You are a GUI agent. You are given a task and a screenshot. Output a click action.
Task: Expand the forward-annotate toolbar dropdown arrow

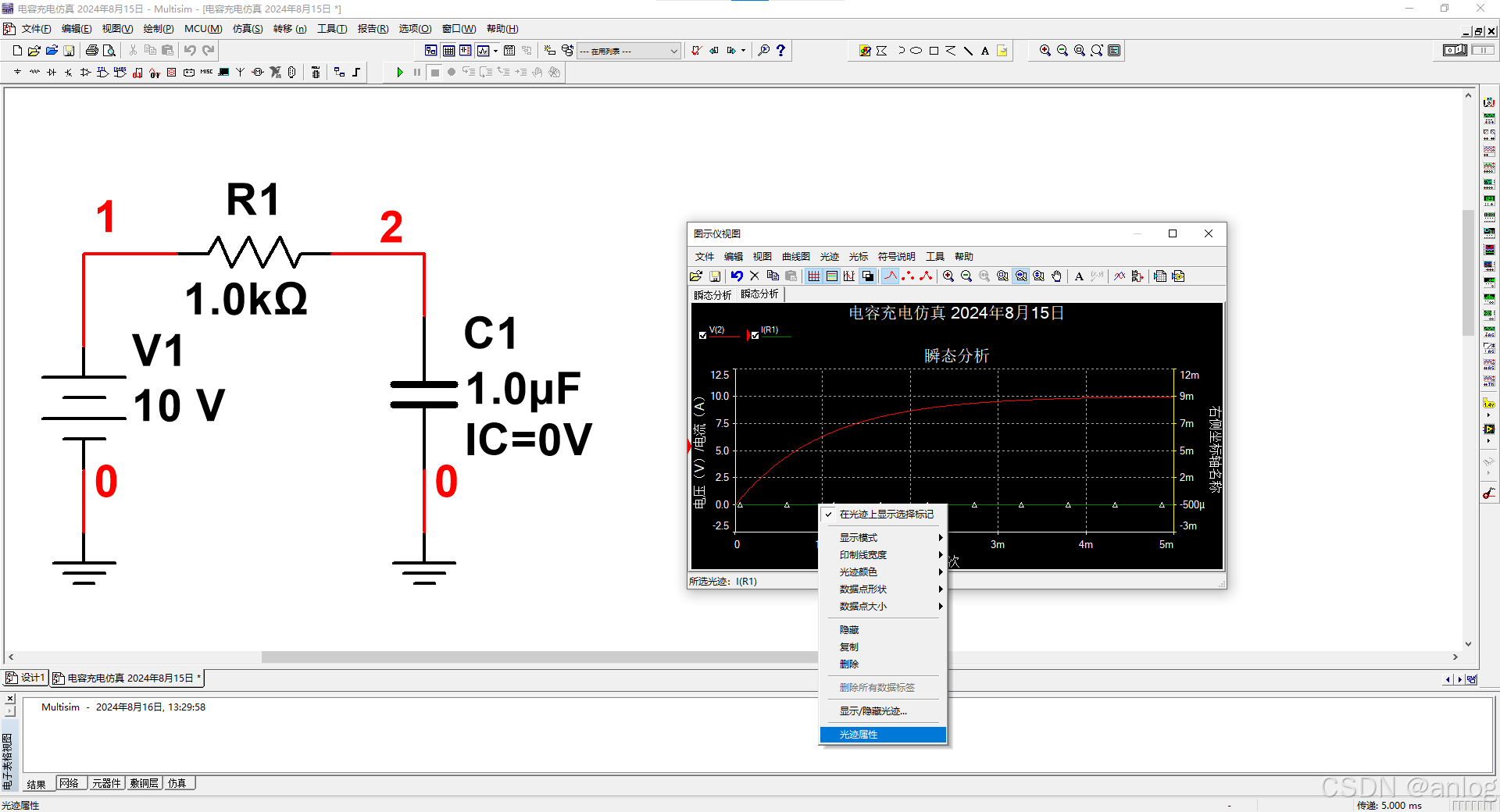pos(743,51)
